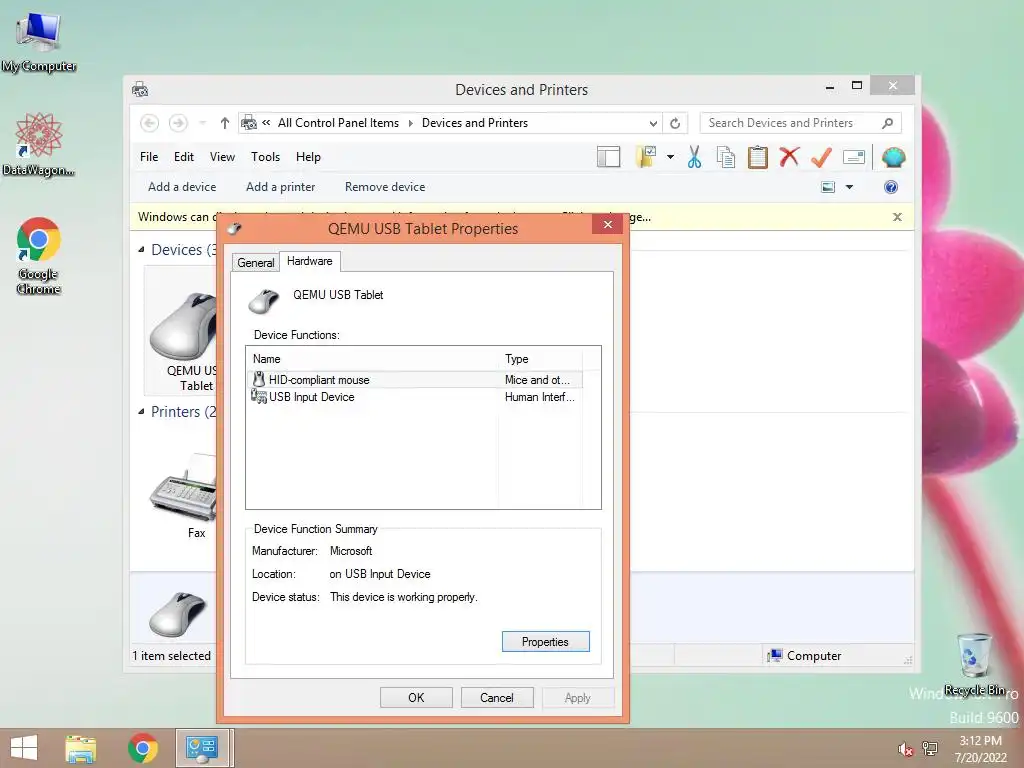Expand the folder options toolbar dropdown
Viewport: 1024px width, 768px height.
670,157
